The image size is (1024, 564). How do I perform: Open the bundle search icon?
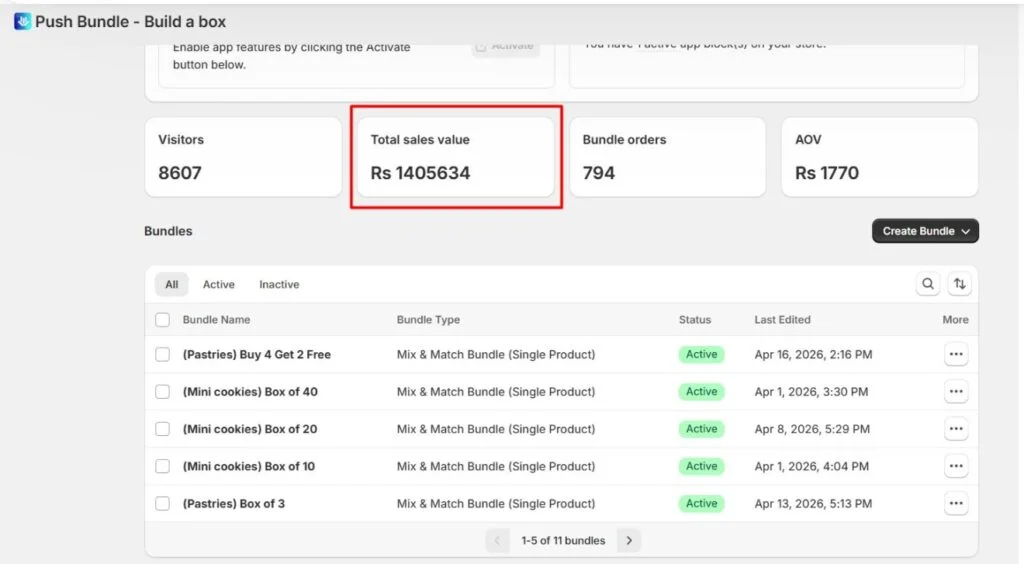pyautogui.click(x=927, y=284)
